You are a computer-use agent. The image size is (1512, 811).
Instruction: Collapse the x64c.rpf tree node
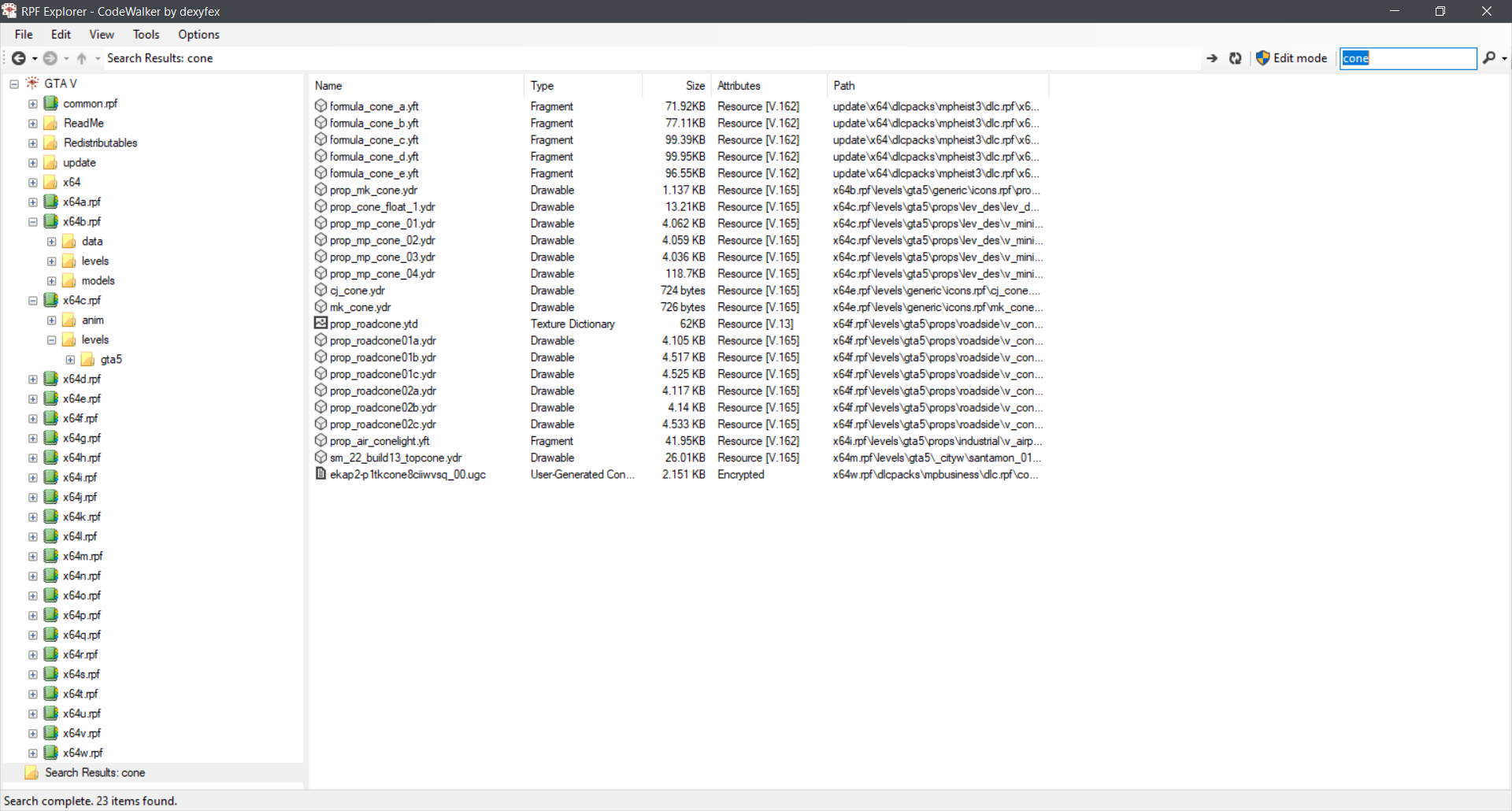[32, 300]
